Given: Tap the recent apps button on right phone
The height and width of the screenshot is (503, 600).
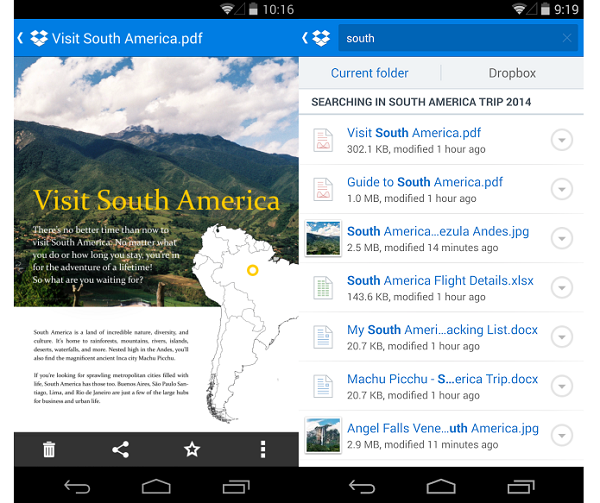Looking at the screenshot, I should click(521, 487).
